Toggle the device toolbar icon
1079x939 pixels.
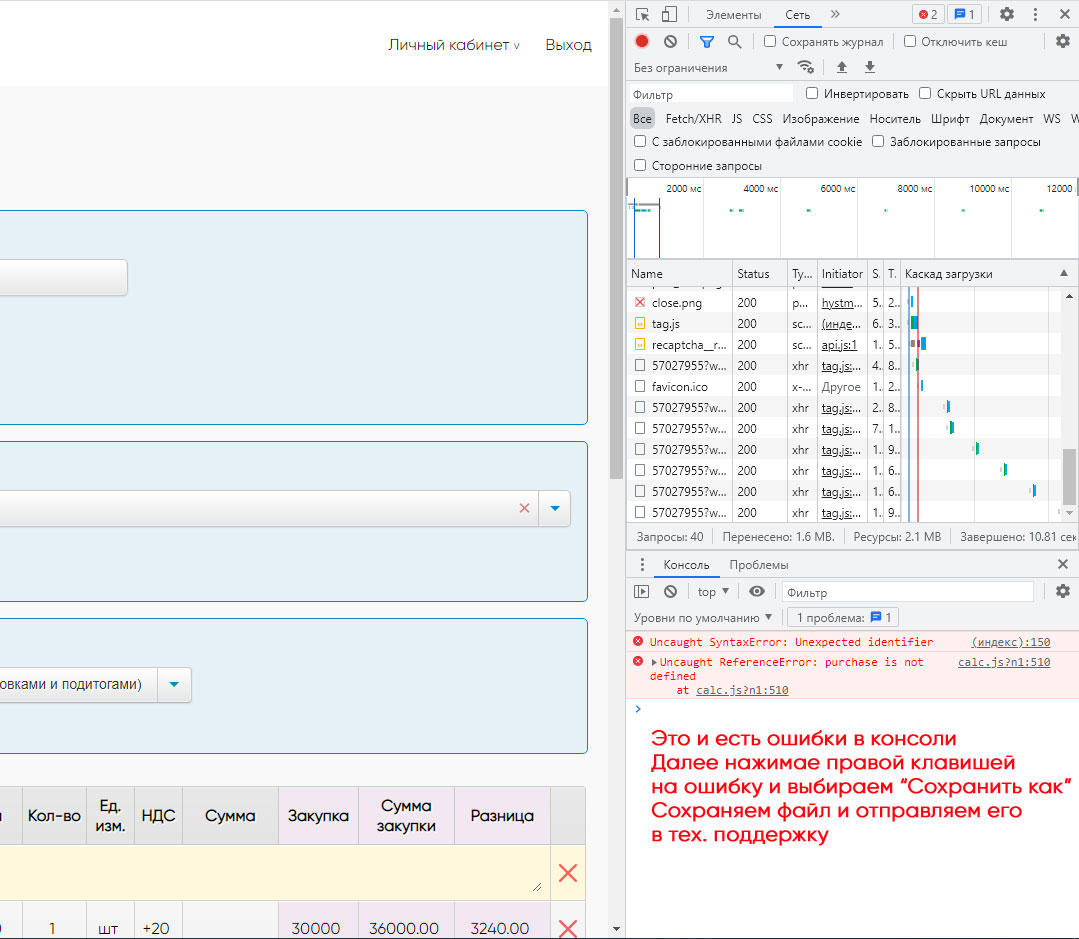coord(670,14)
